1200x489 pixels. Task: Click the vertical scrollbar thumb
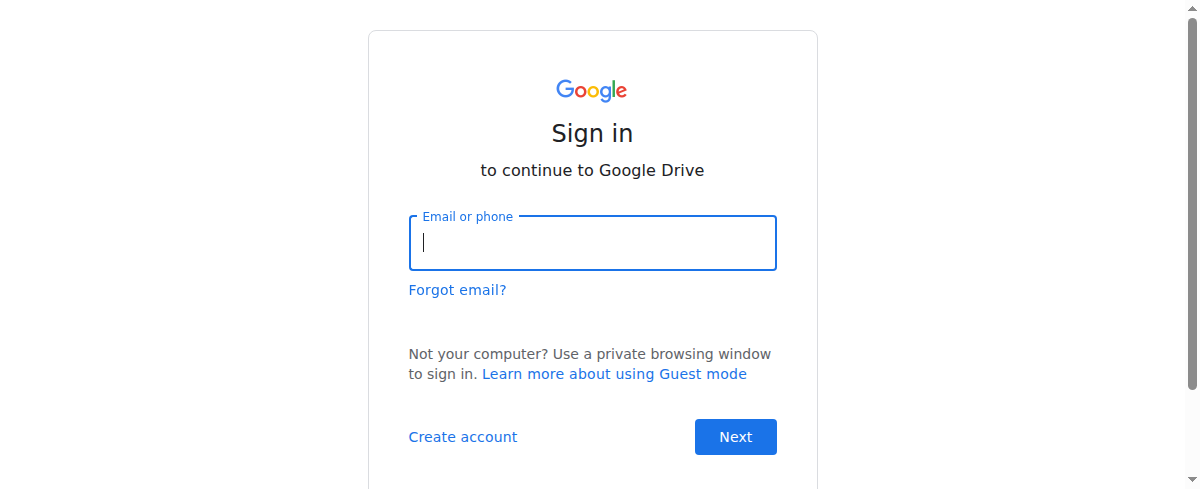click(1192, 200)
